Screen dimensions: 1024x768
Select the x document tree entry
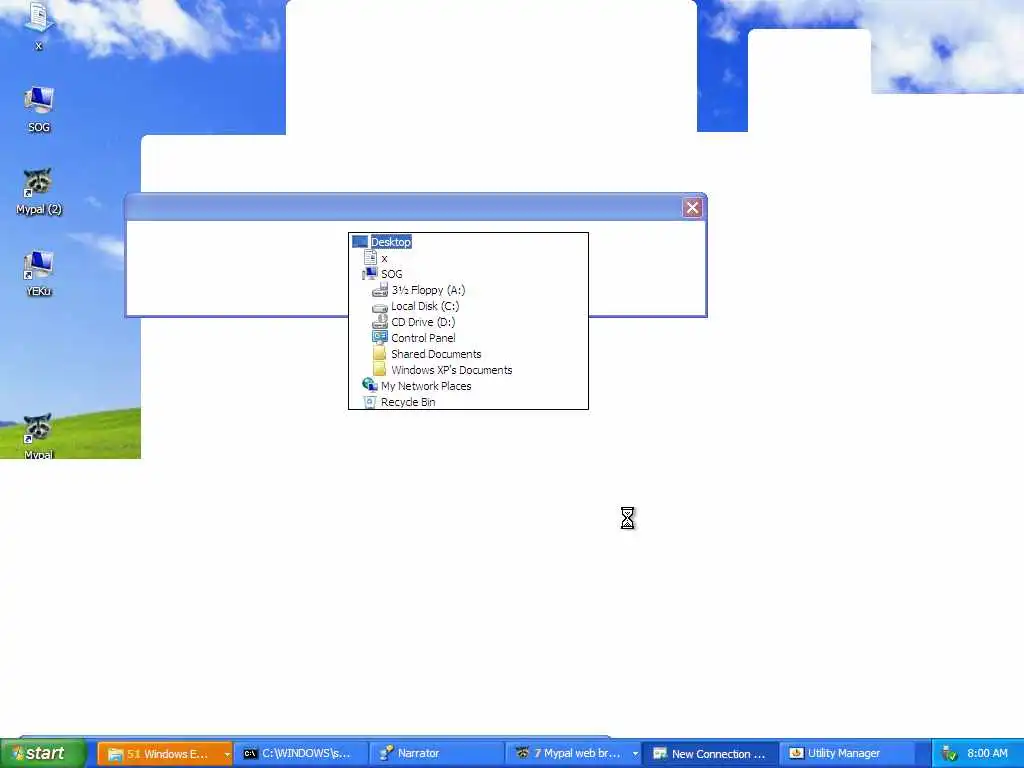point(384,258)
